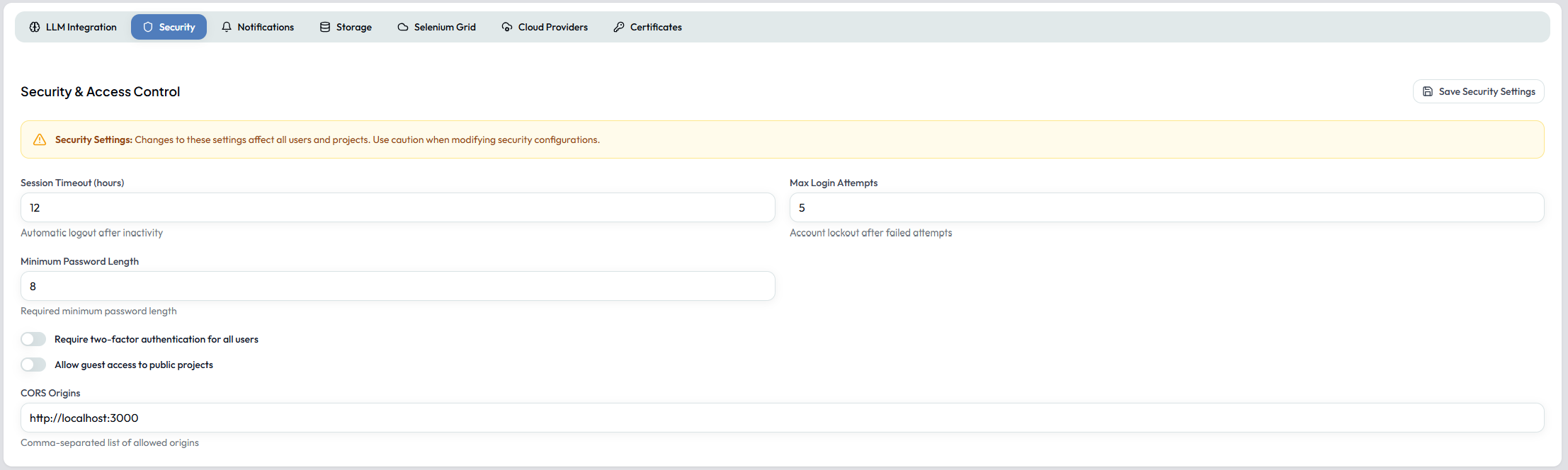Image resolution: width=1568 pixels, height=470 pixels.
Task: Switch to the Notifications tab
Action: (x=258, y=27)
